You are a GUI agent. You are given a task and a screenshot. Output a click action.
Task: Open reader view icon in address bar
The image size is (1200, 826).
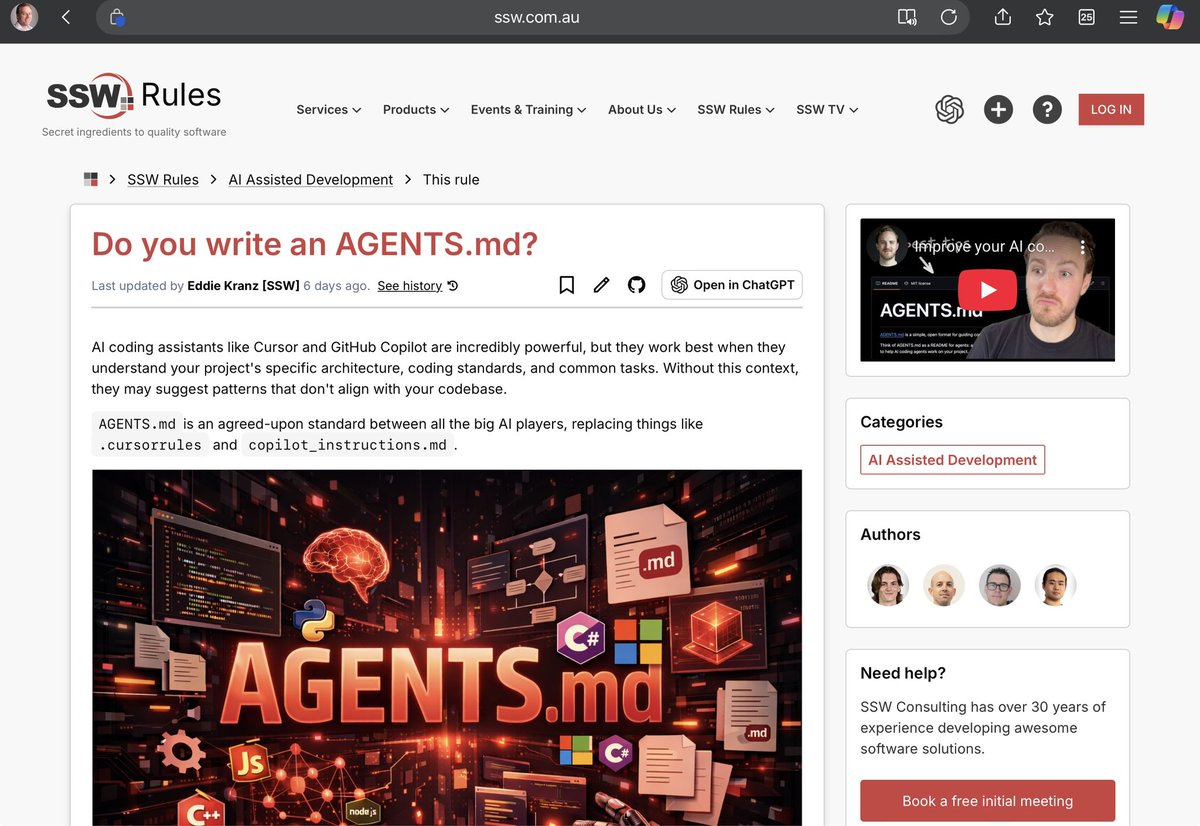[907, 17]
